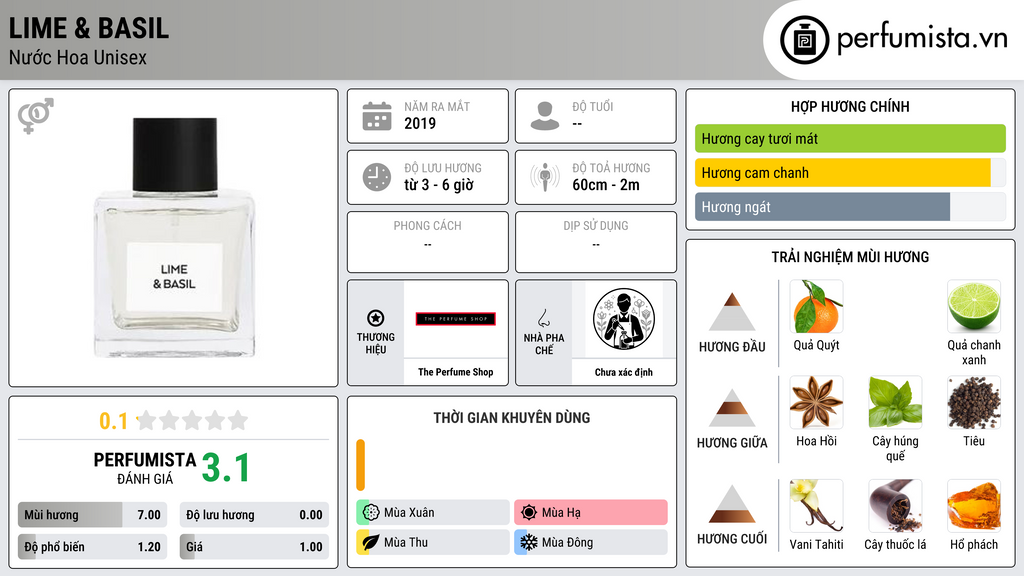Image resolution: width=1024 pixels, height=576 pixels.
Task: Click the Mùa Xuân flower icon
Action: [371, 513]
